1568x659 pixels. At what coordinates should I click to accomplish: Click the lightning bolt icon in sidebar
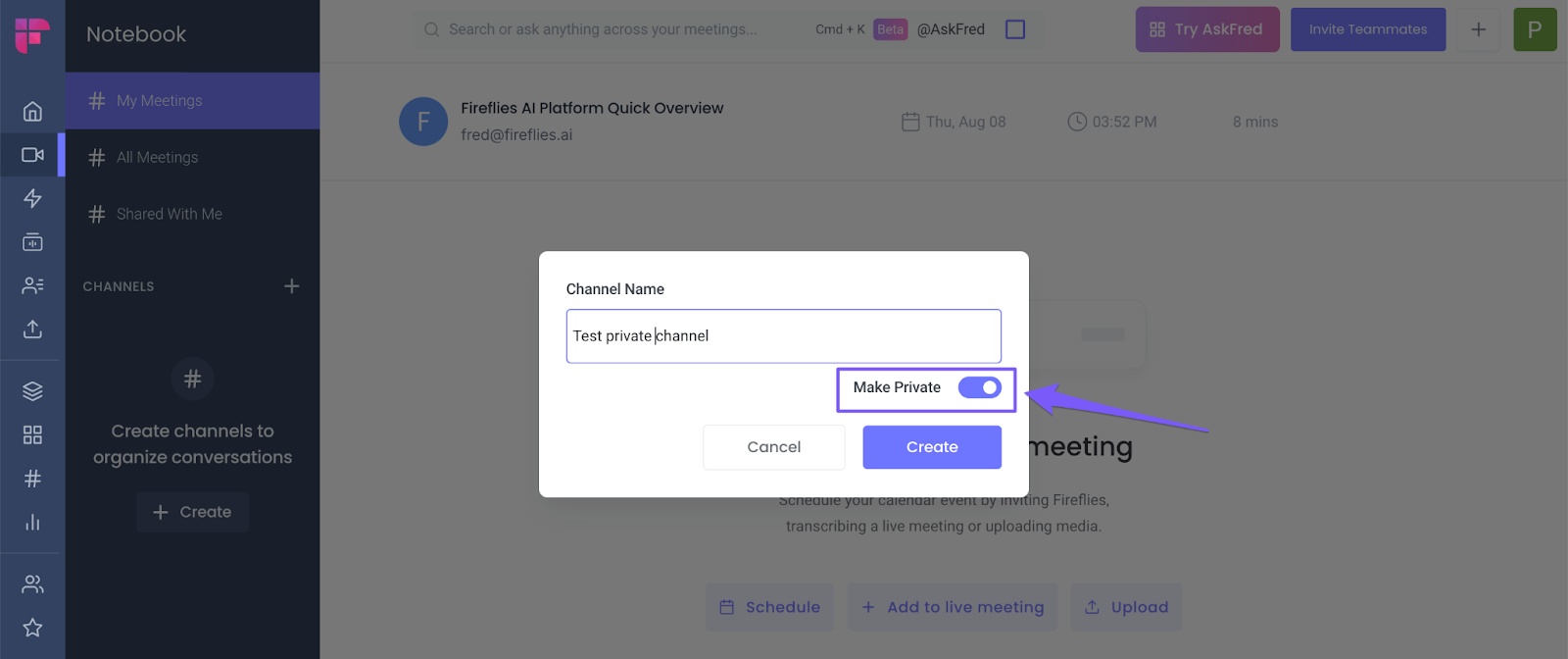pos(32,198)
